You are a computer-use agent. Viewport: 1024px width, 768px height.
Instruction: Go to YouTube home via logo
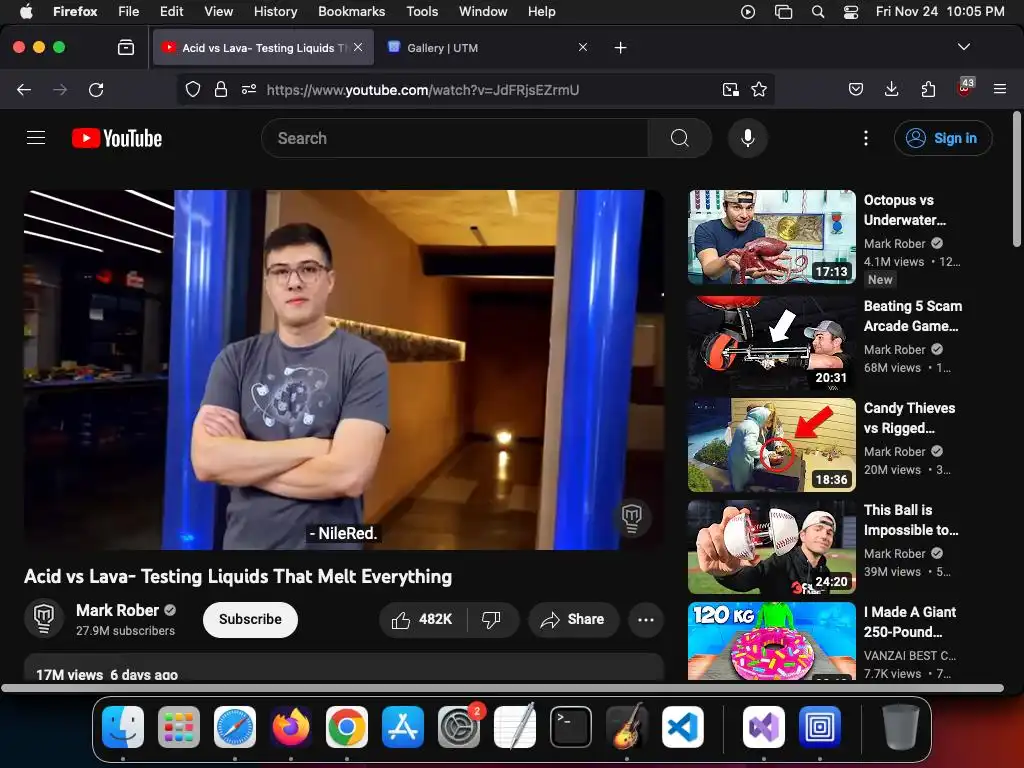(x=117, y=138)
